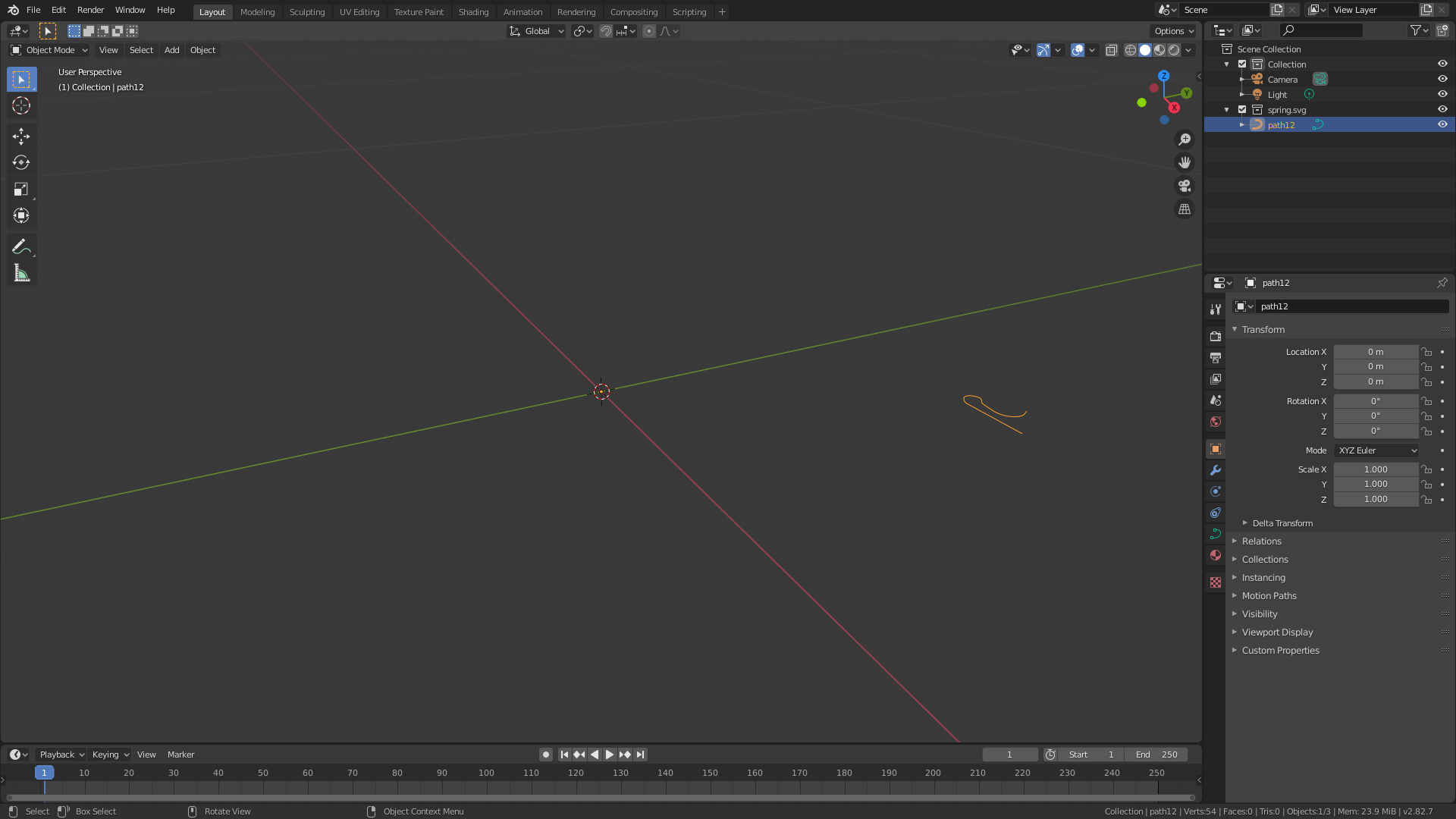Switch to rendered viewport shading
1456x819 pixels.
[1174, 50]
